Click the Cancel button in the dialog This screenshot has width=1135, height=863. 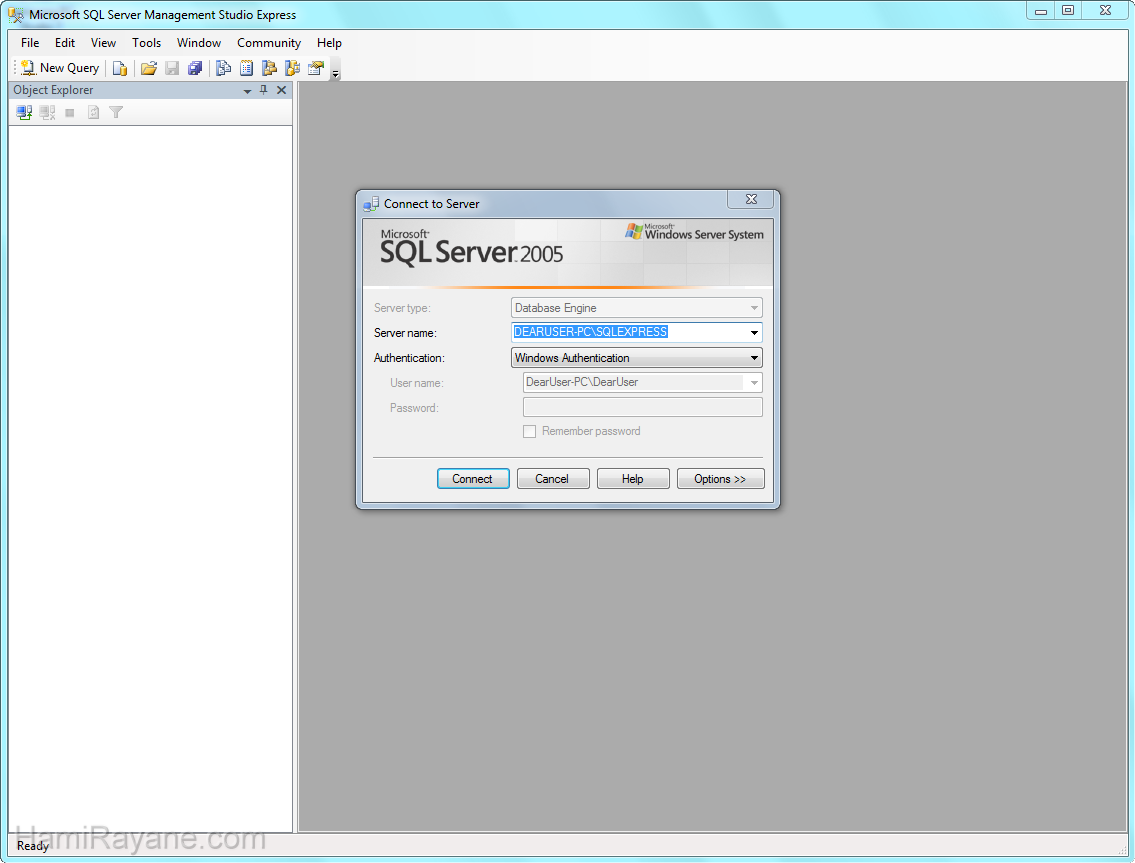coord(553,479)
